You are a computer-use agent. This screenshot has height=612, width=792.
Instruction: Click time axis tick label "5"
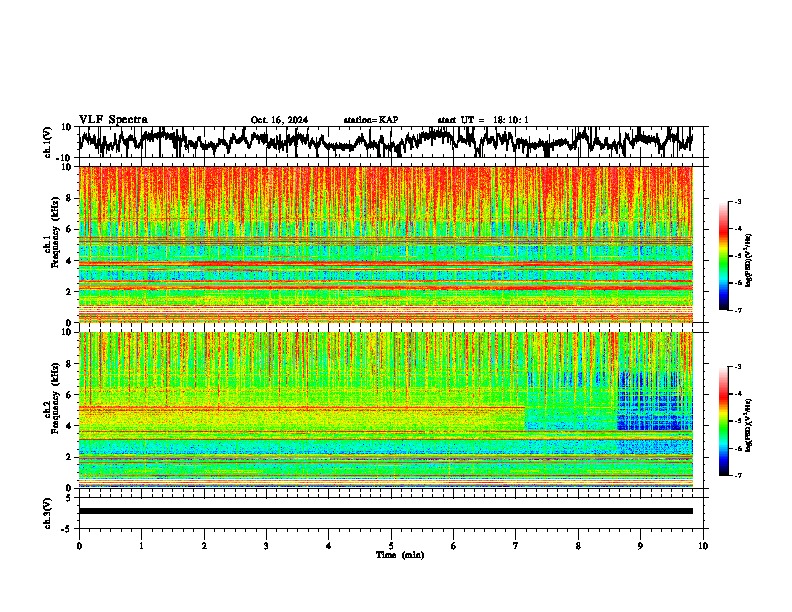coord(391,546)
